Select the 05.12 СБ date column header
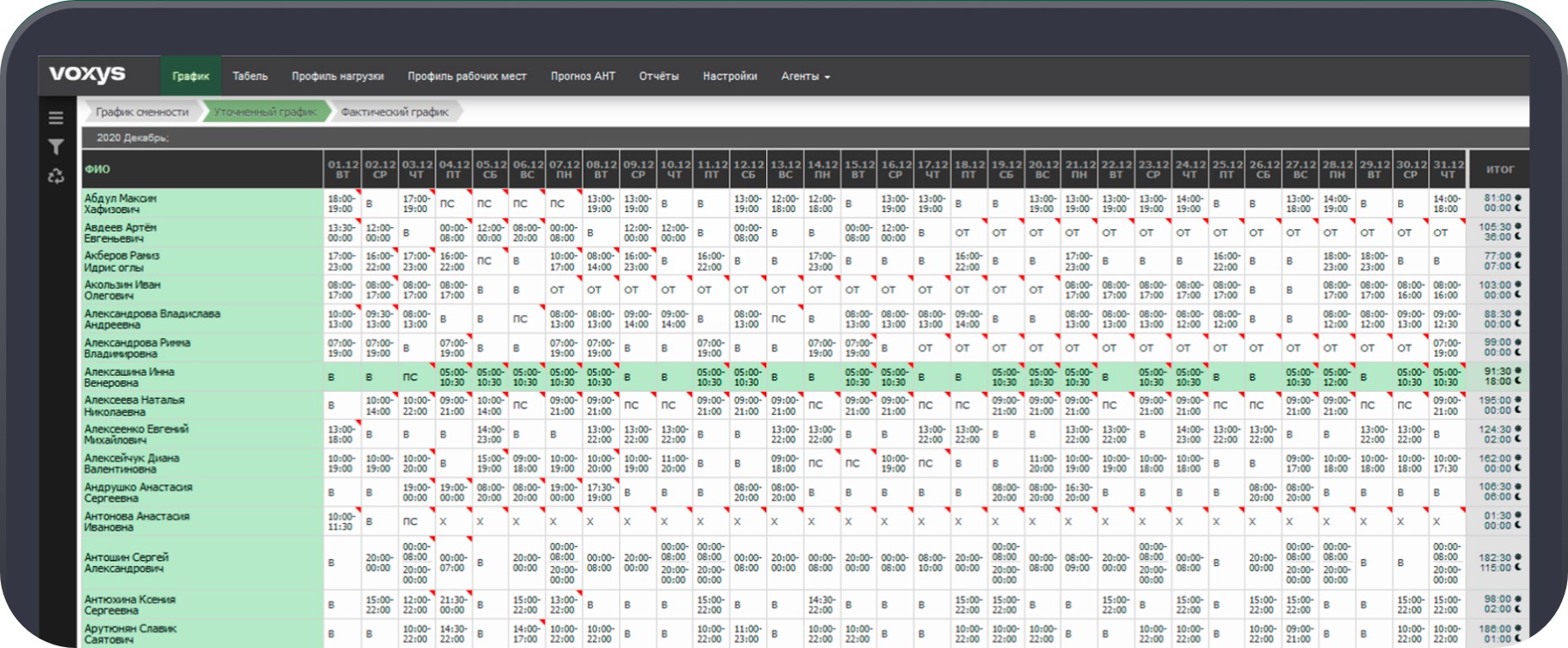 491,169
